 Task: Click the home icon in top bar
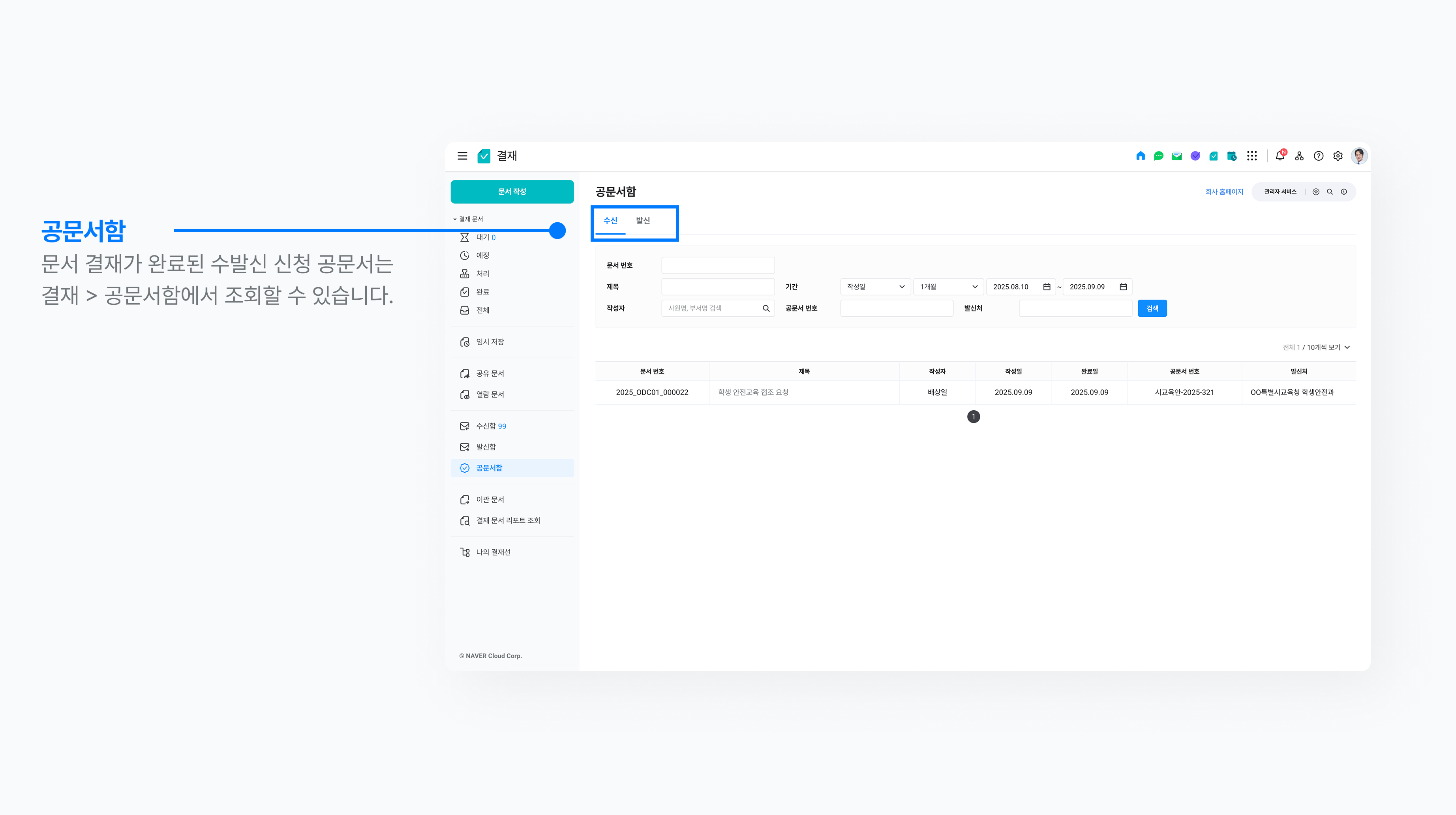(1140, 156)
